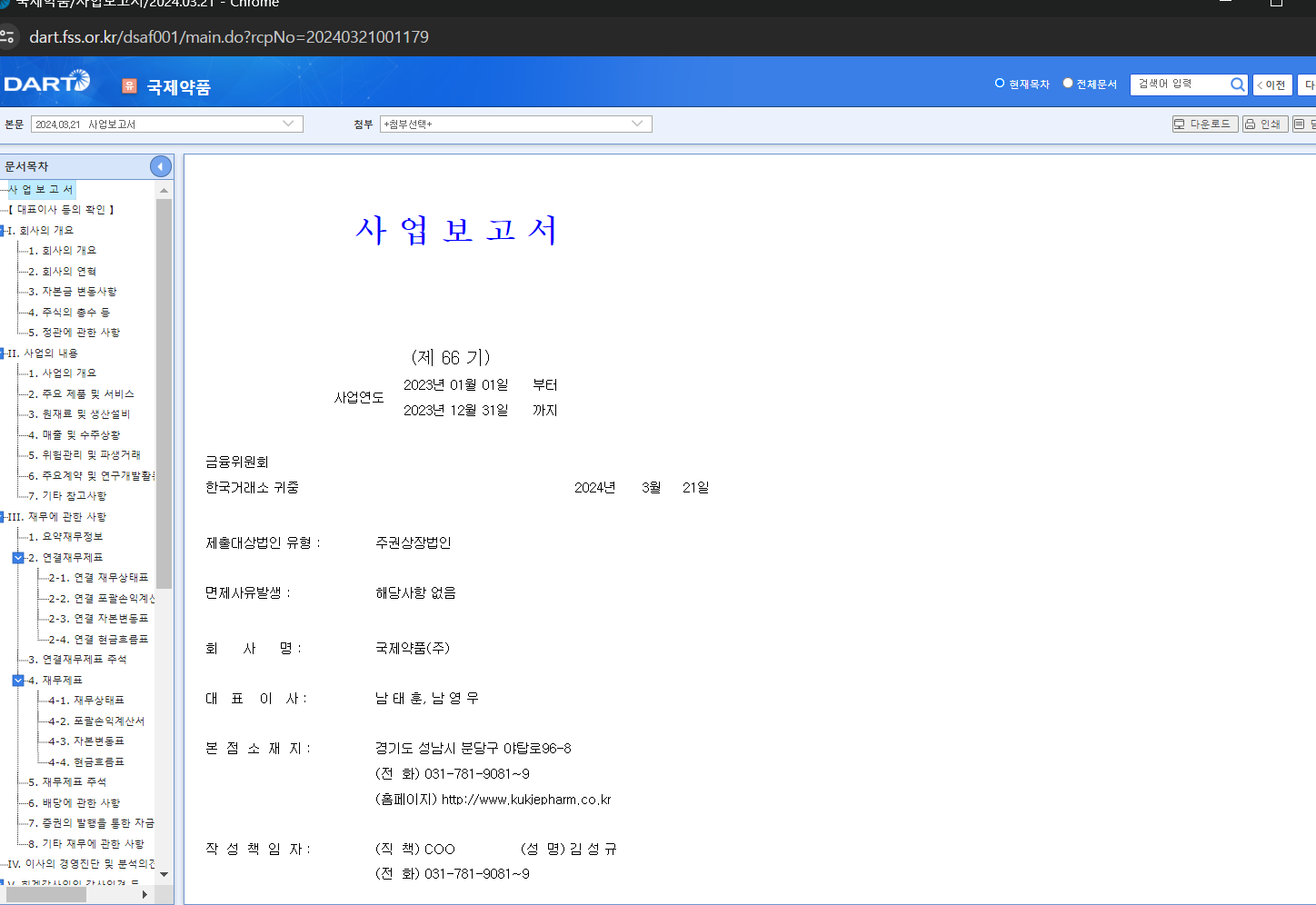Click the 국제약품 company name header
The height and width of the screenshot is (905, 1316).
179,86
